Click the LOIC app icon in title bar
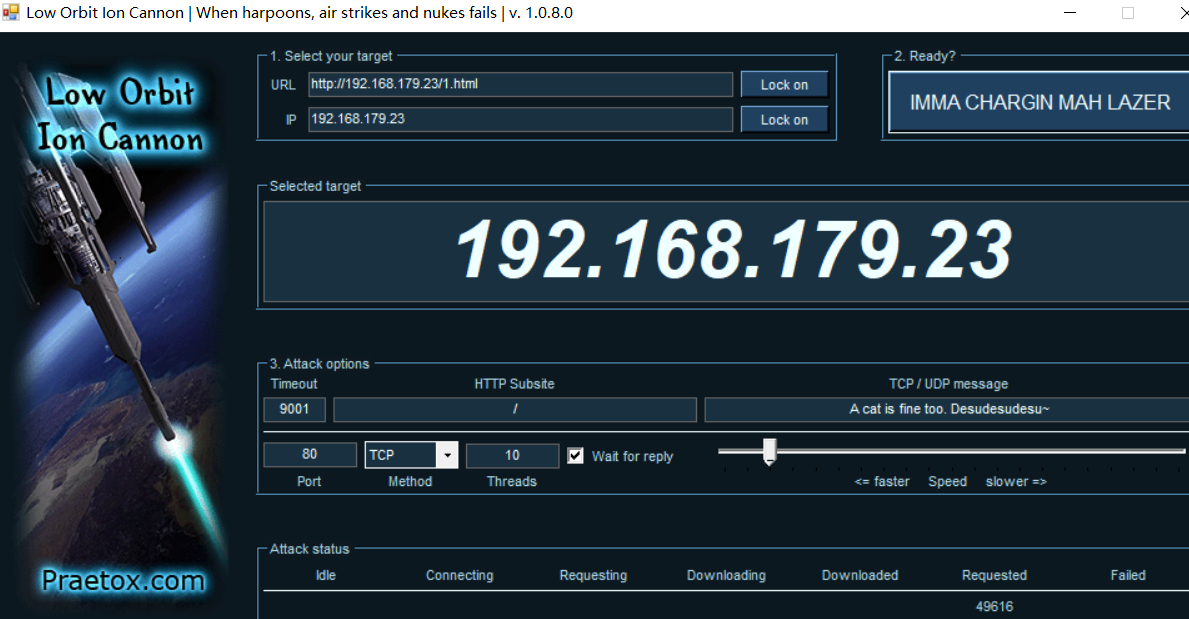The width and height of the screenshot is (1189, 619). (x=11, y=13)
